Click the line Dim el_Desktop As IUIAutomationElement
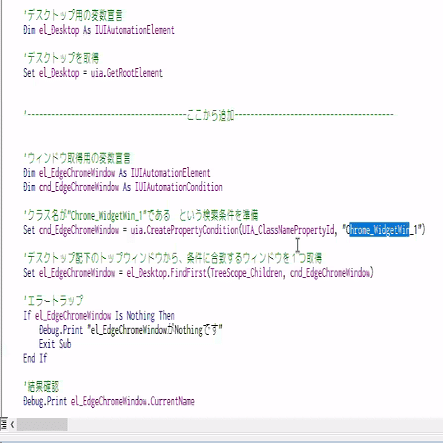 [99, 30]
